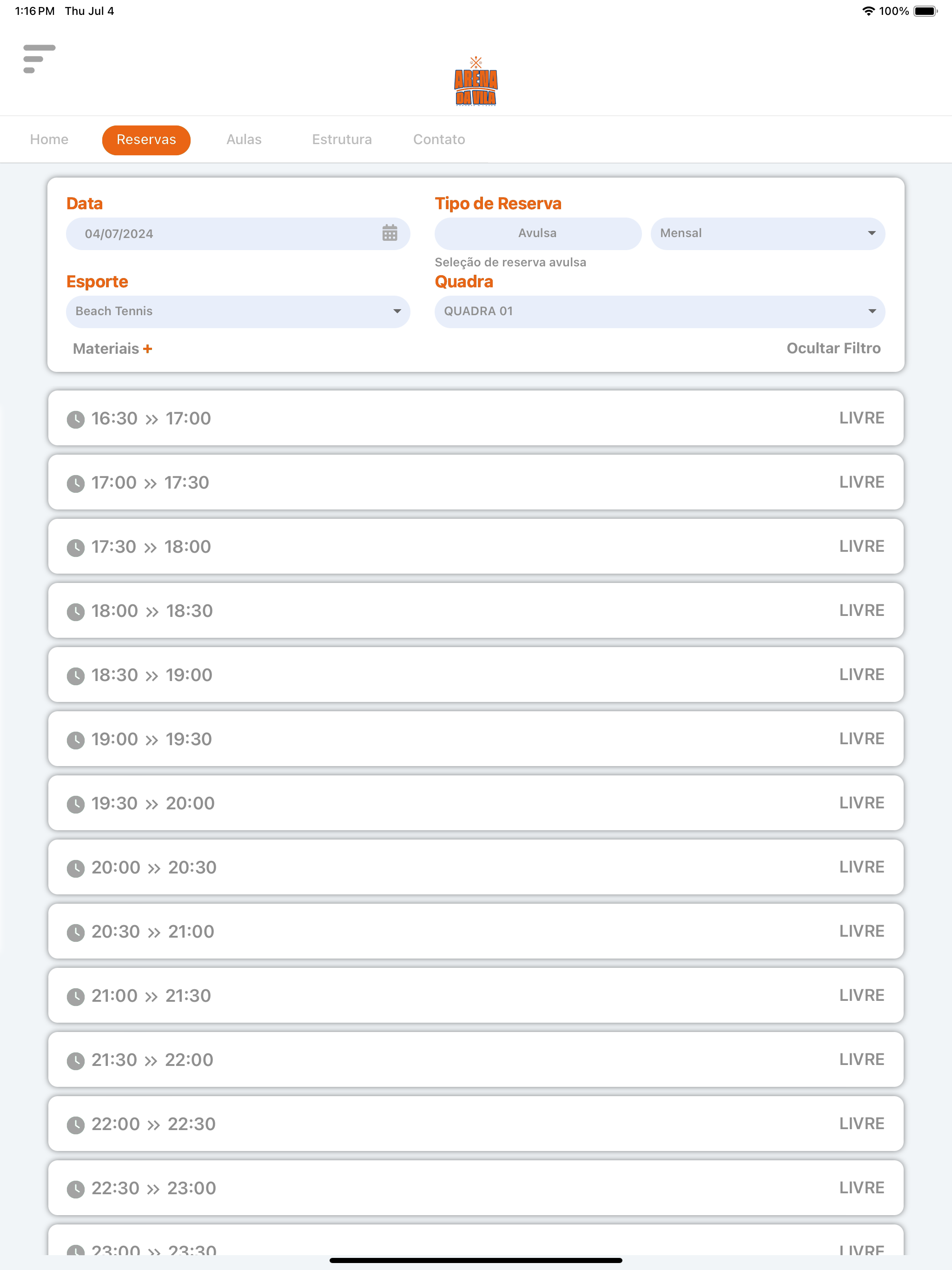Expand the Materiais section
The image size is (952, 1270).
tap(112, 349)
